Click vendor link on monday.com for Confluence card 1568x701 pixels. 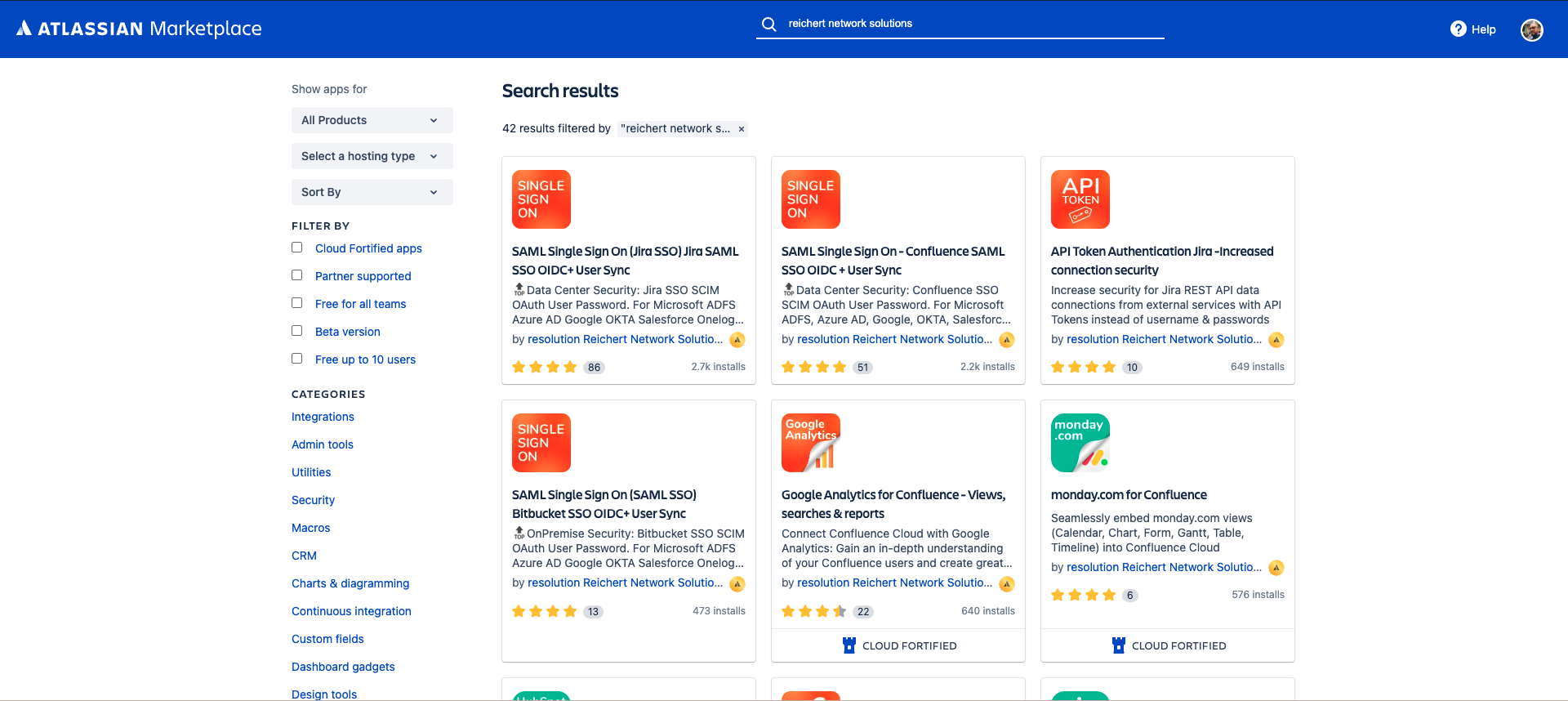coord(1164,567)
